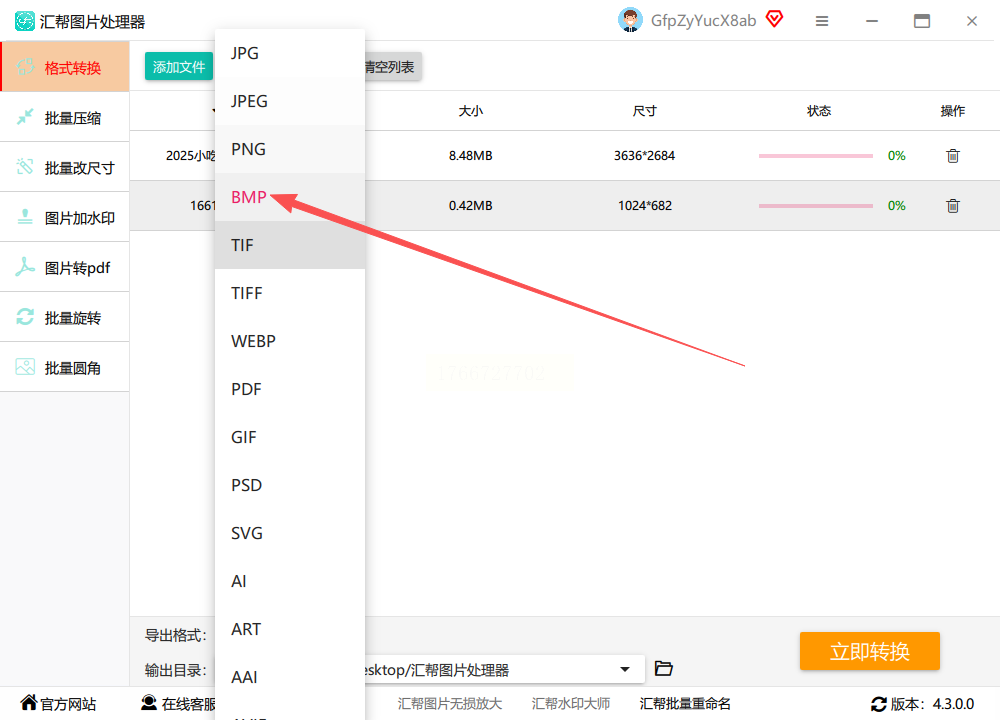1000x720 pixels.
Task: Open 图片转pdf tab
Action: point(65,267)
